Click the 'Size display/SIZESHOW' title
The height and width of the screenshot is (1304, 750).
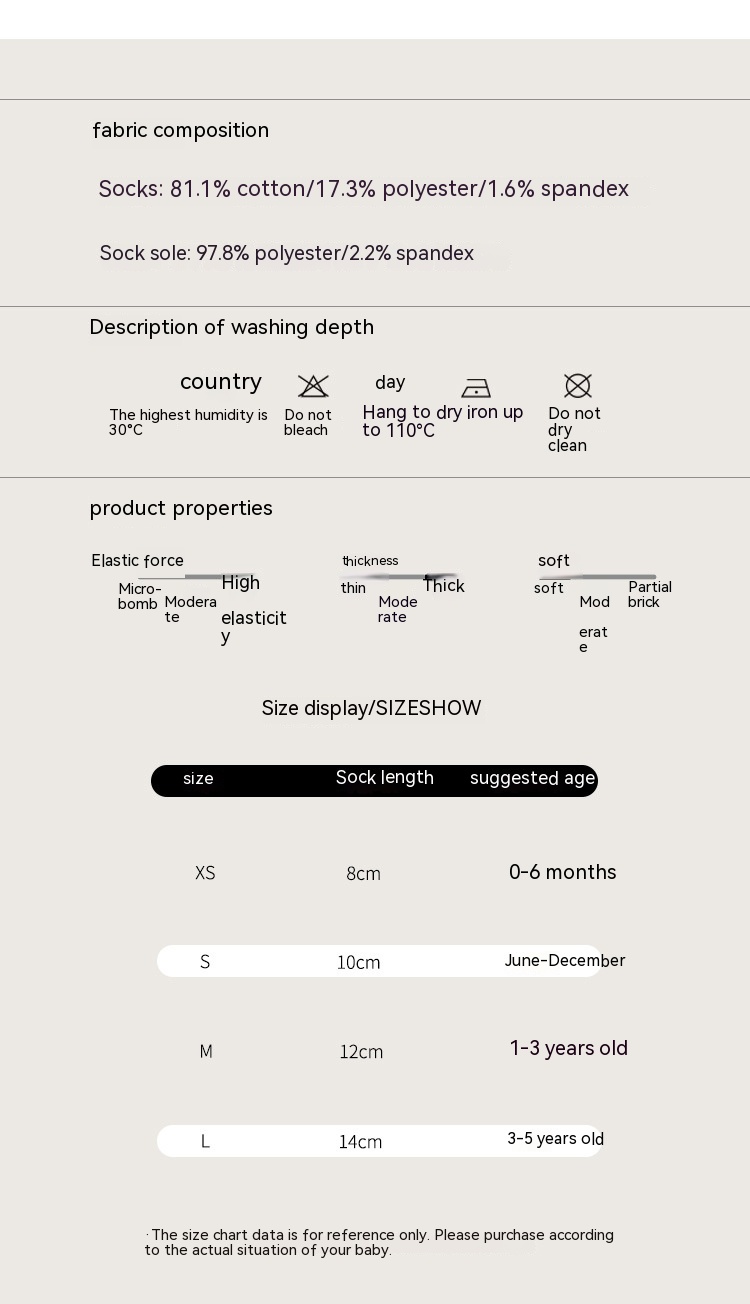point(371,708)
